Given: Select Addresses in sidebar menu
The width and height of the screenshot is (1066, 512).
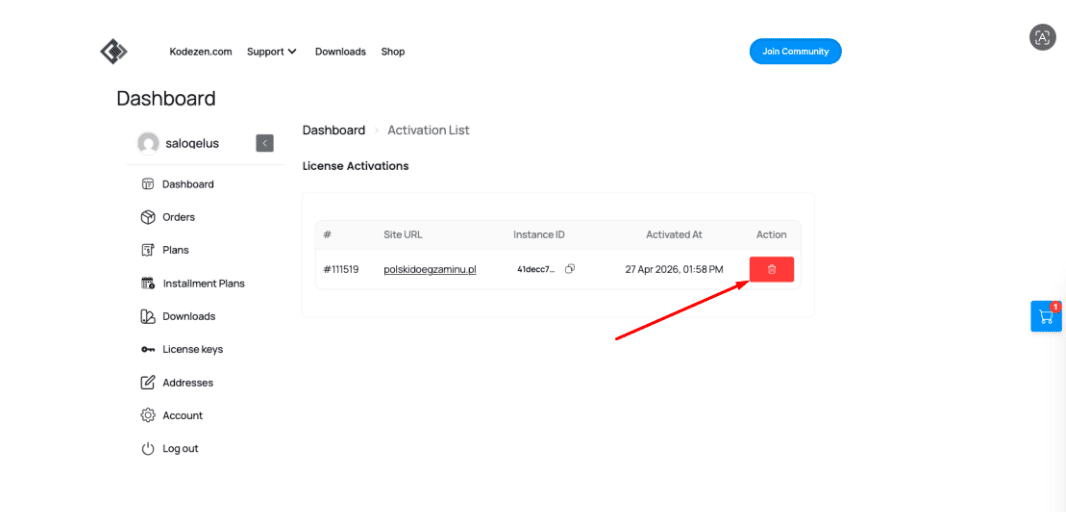Looking at the screenshot, I should [188, 383].
